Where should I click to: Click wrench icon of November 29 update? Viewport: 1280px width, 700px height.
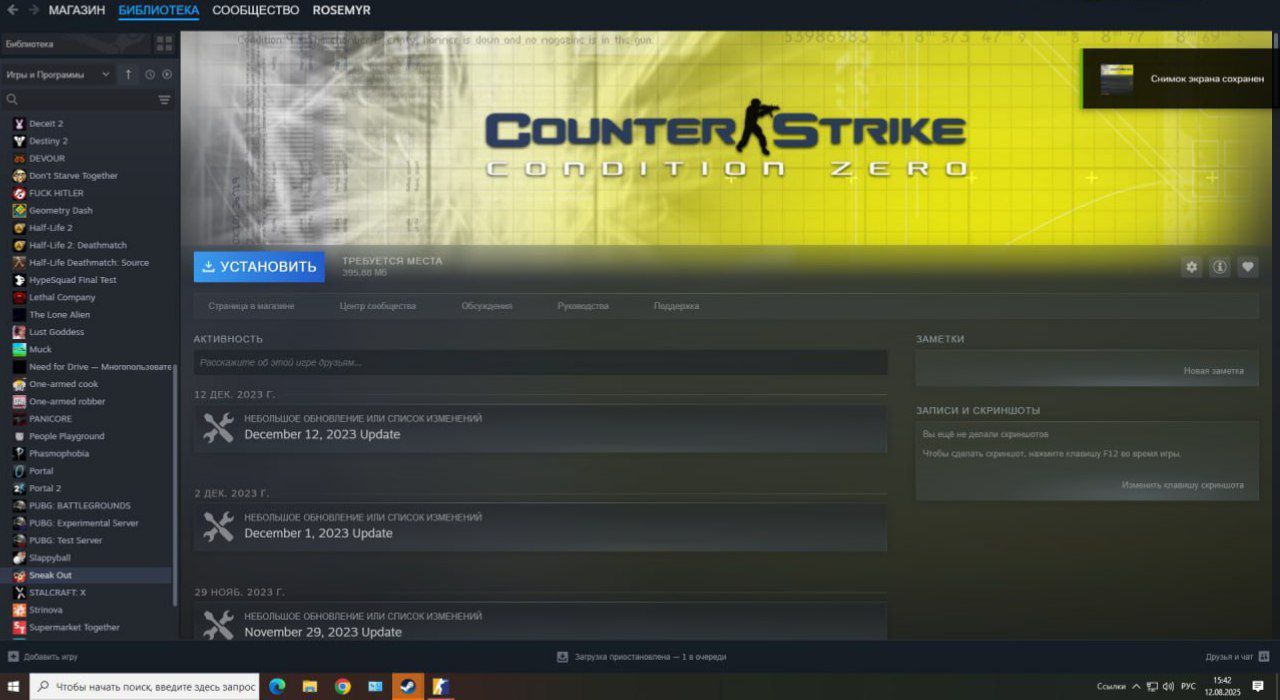coord(218,624)
